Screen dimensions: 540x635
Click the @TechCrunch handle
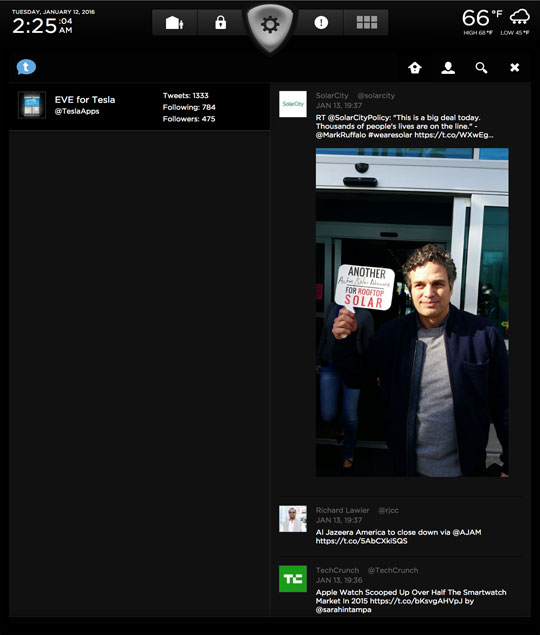coord(393,570)
